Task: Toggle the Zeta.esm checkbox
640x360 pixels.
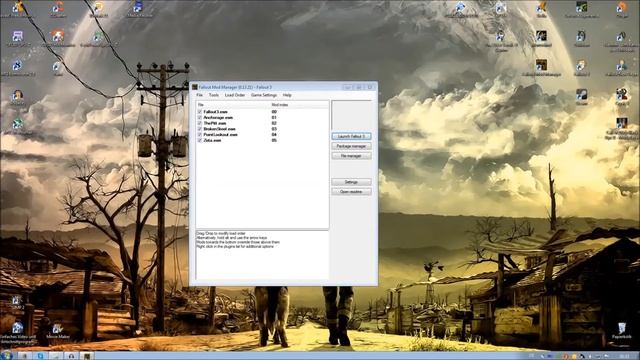Action: point(200,140)
